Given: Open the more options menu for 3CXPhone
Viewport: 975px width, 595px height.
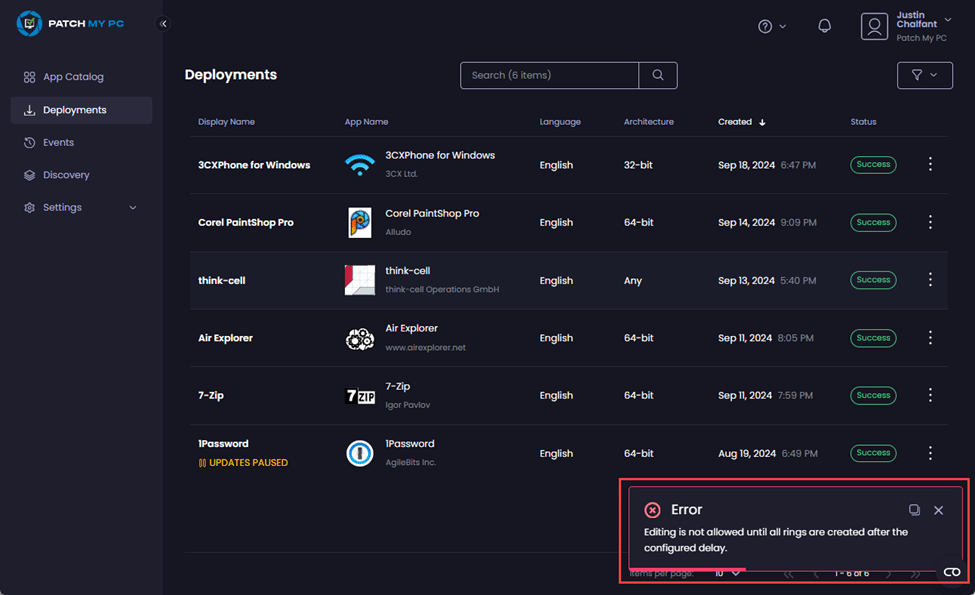Looking at the screenshot, I should tap(930, 165).
